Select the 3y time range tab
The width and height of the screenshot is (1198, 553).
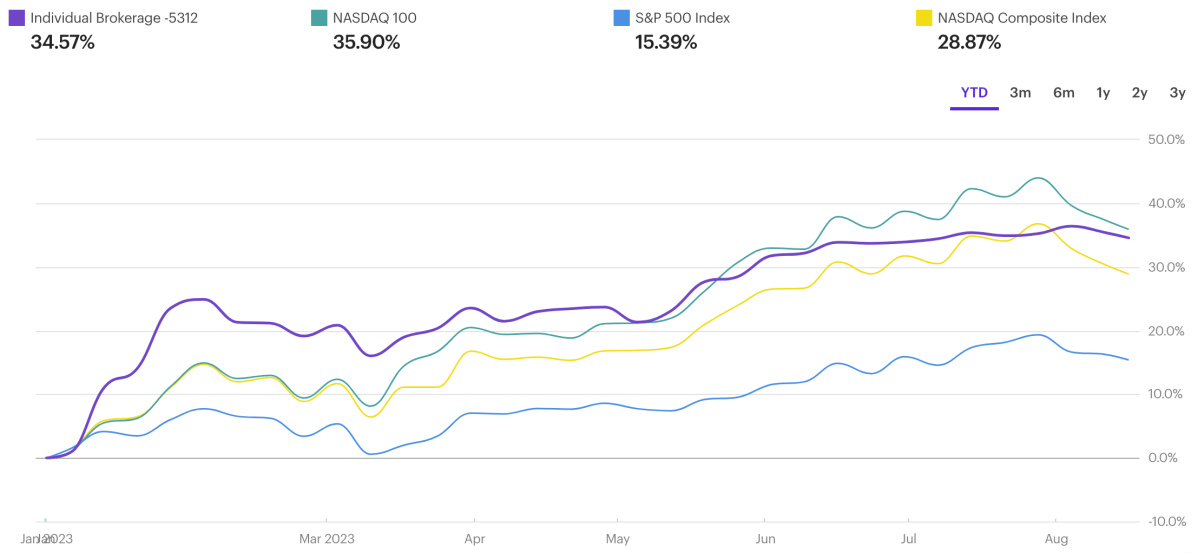(x=1177, y=93)
